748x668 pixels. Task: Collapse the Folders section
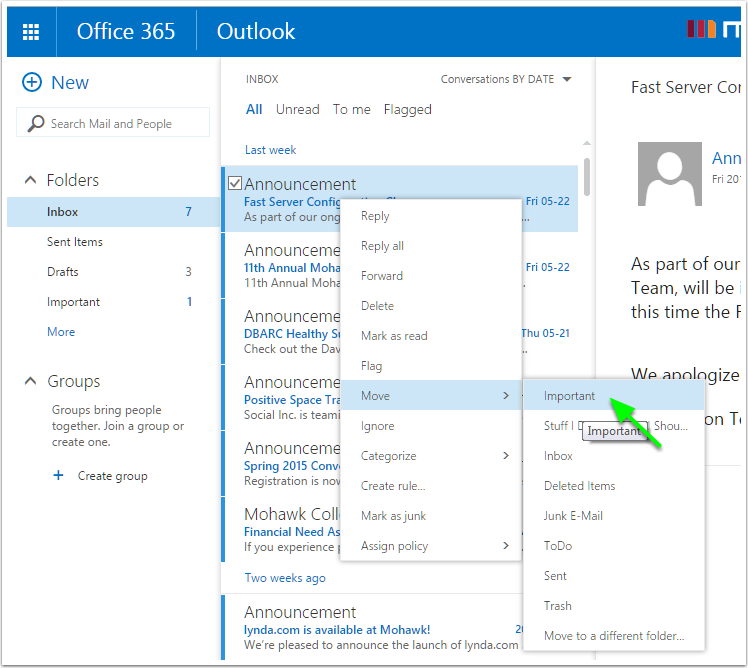[x=30, y=181]
